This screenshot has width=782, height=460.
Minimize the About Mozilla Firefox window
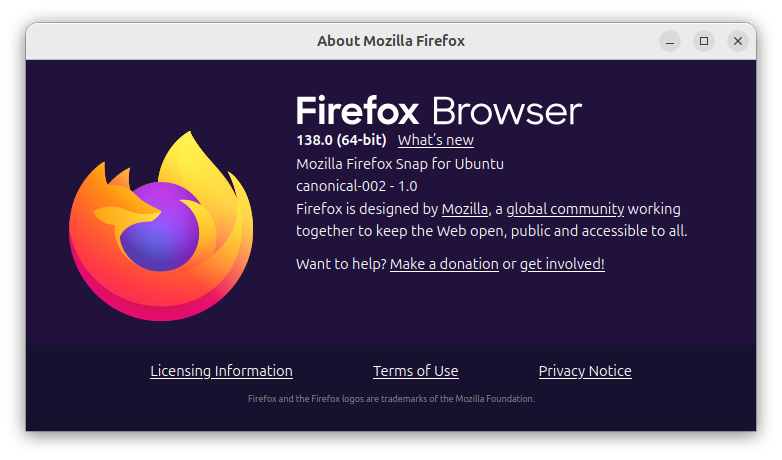[670, 41]
